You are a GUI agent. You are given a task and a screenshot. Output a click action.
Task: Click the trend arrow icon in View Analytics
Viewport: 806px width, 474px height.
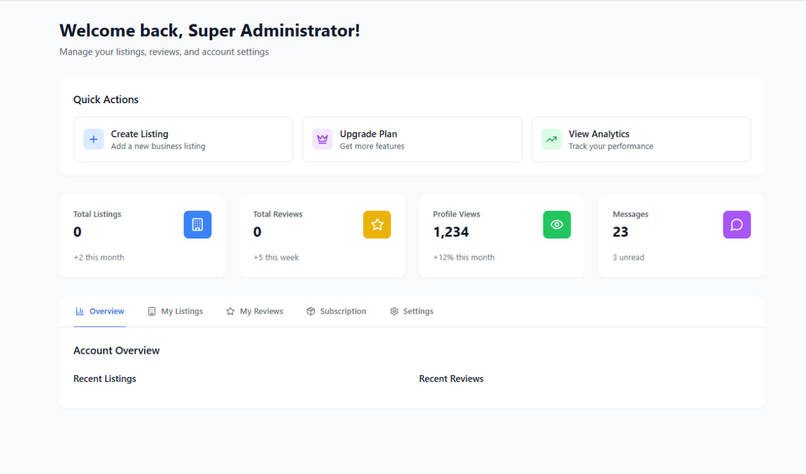click(551, 139)
